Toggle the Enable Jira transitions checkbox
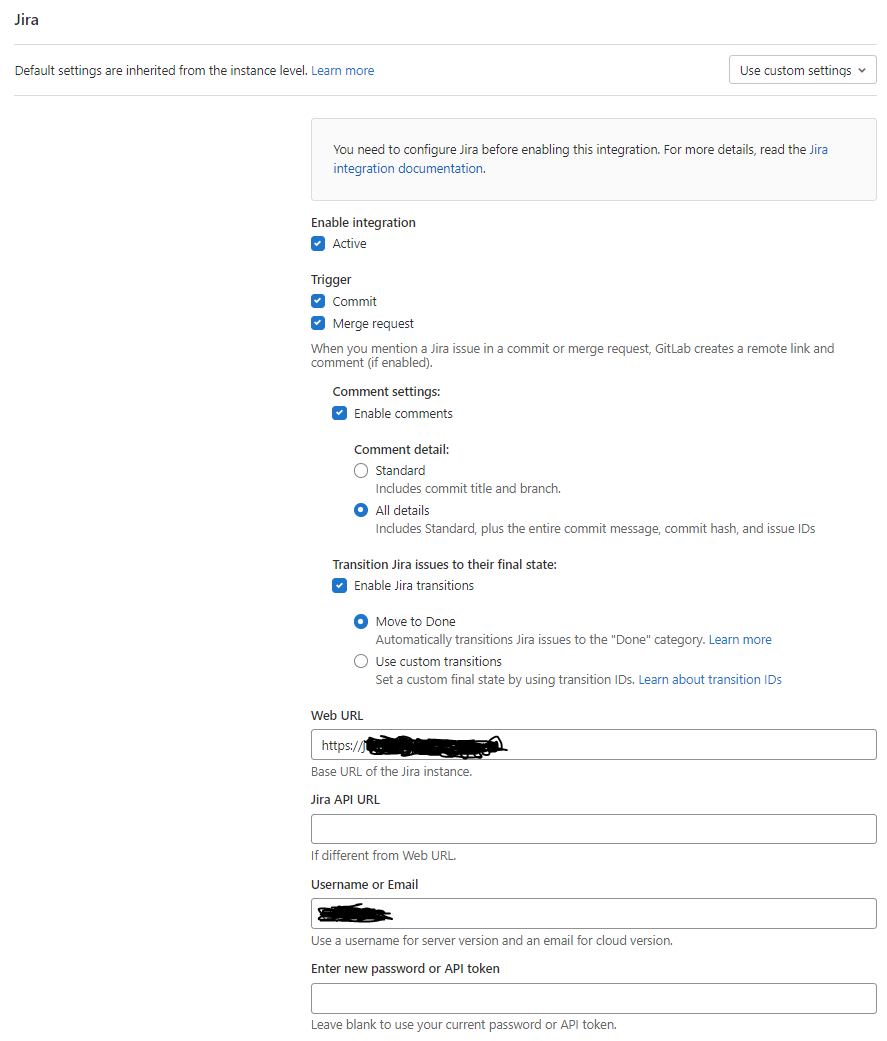 [x=339, y=586]
